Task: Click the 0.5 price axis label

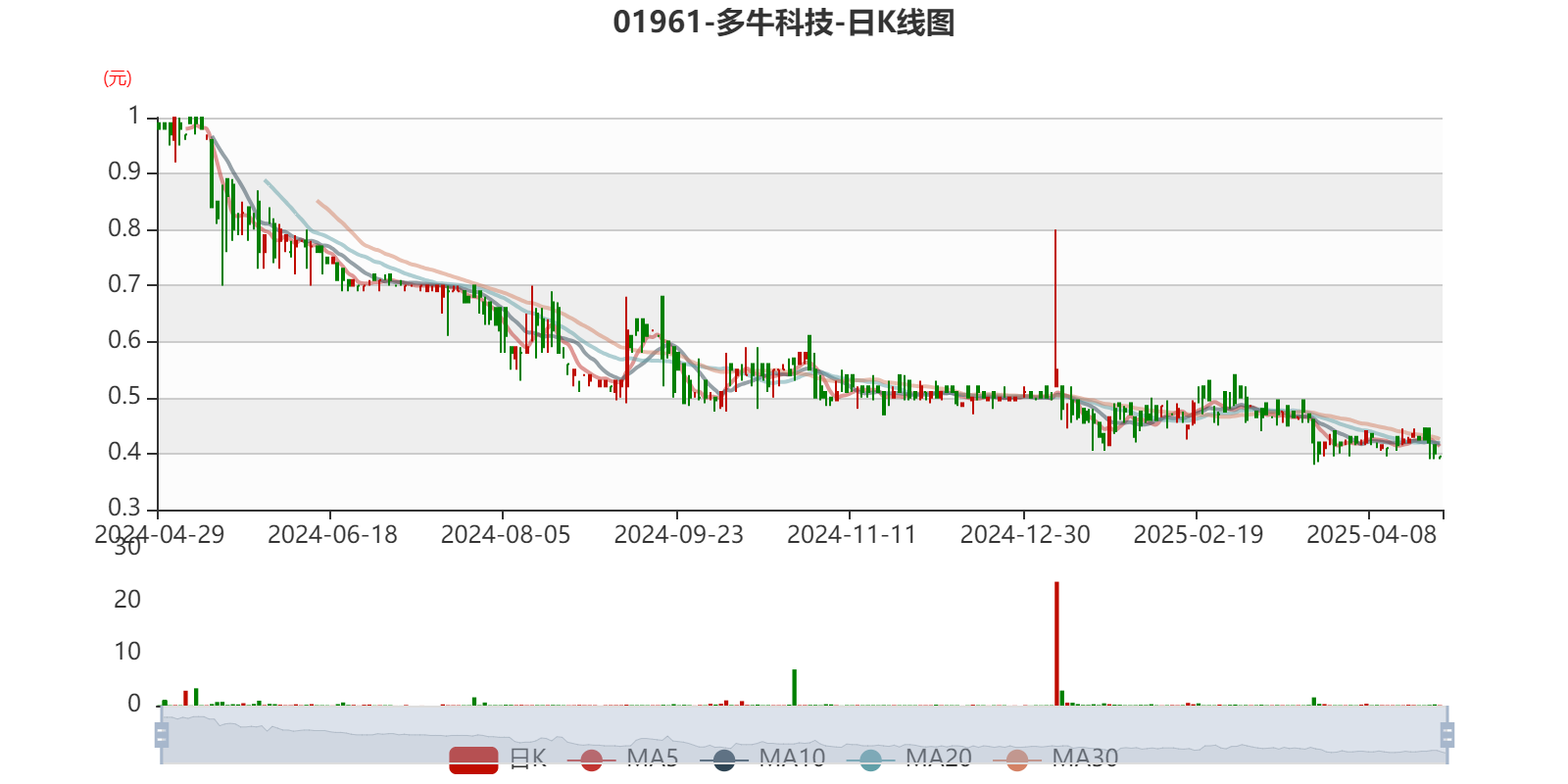Action: tap(124, 396)
